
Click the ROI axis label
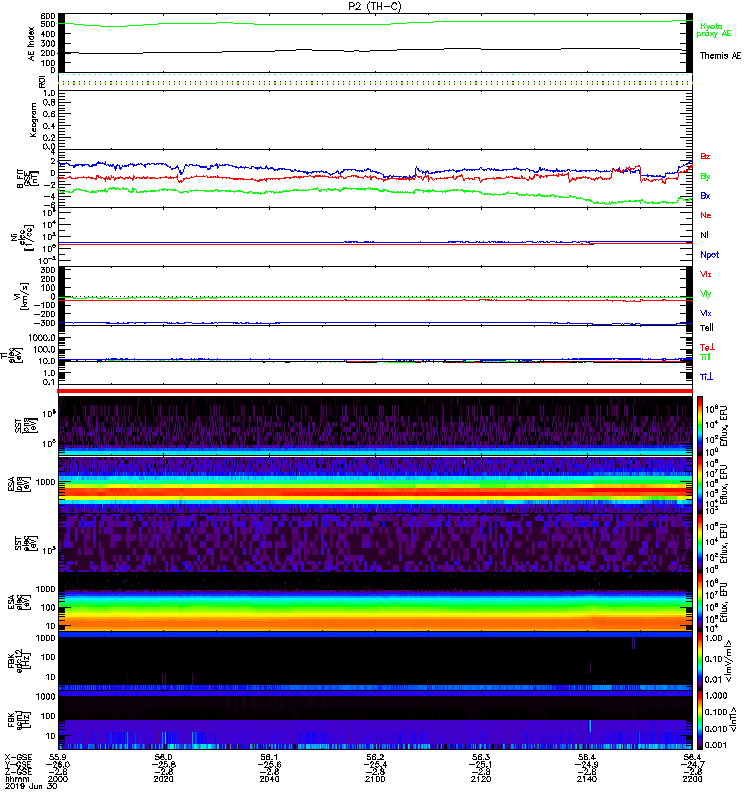coord(42,82)
